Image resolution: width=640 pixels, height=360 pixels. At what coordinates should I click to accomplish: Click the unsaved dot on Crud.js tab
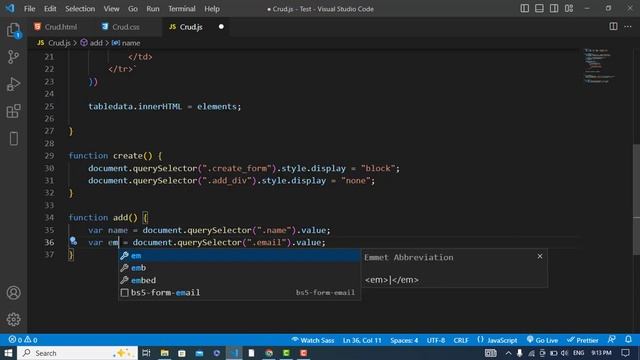click(221, 27)
